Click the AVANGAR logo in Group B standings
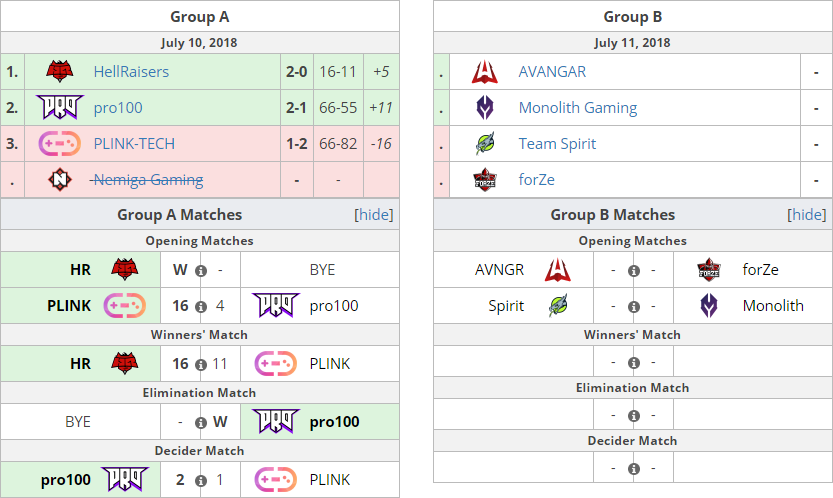Screen dimensions: 833x498 coord(484,72)
